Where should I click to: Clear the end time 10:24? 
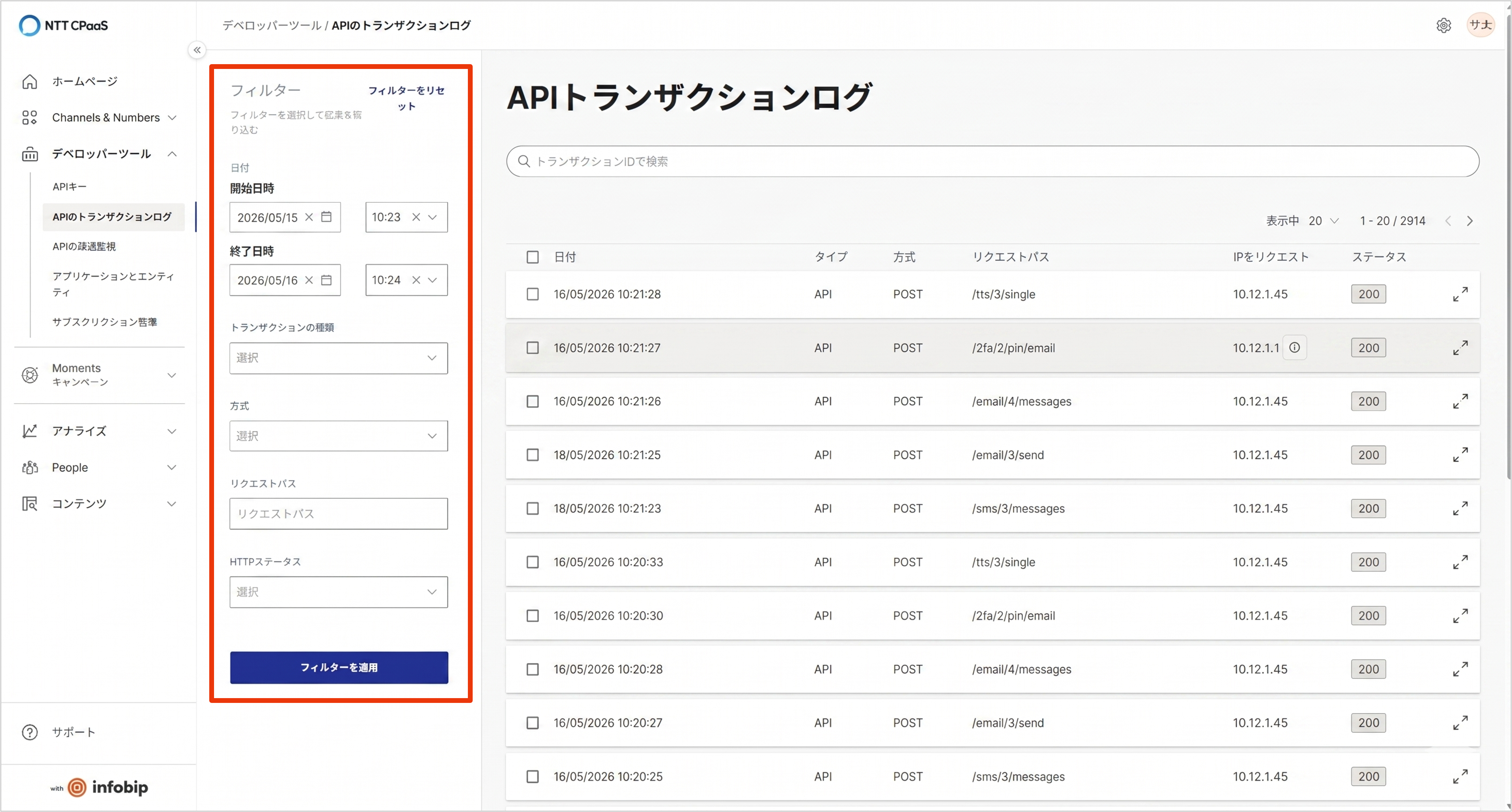coord(416,280)
